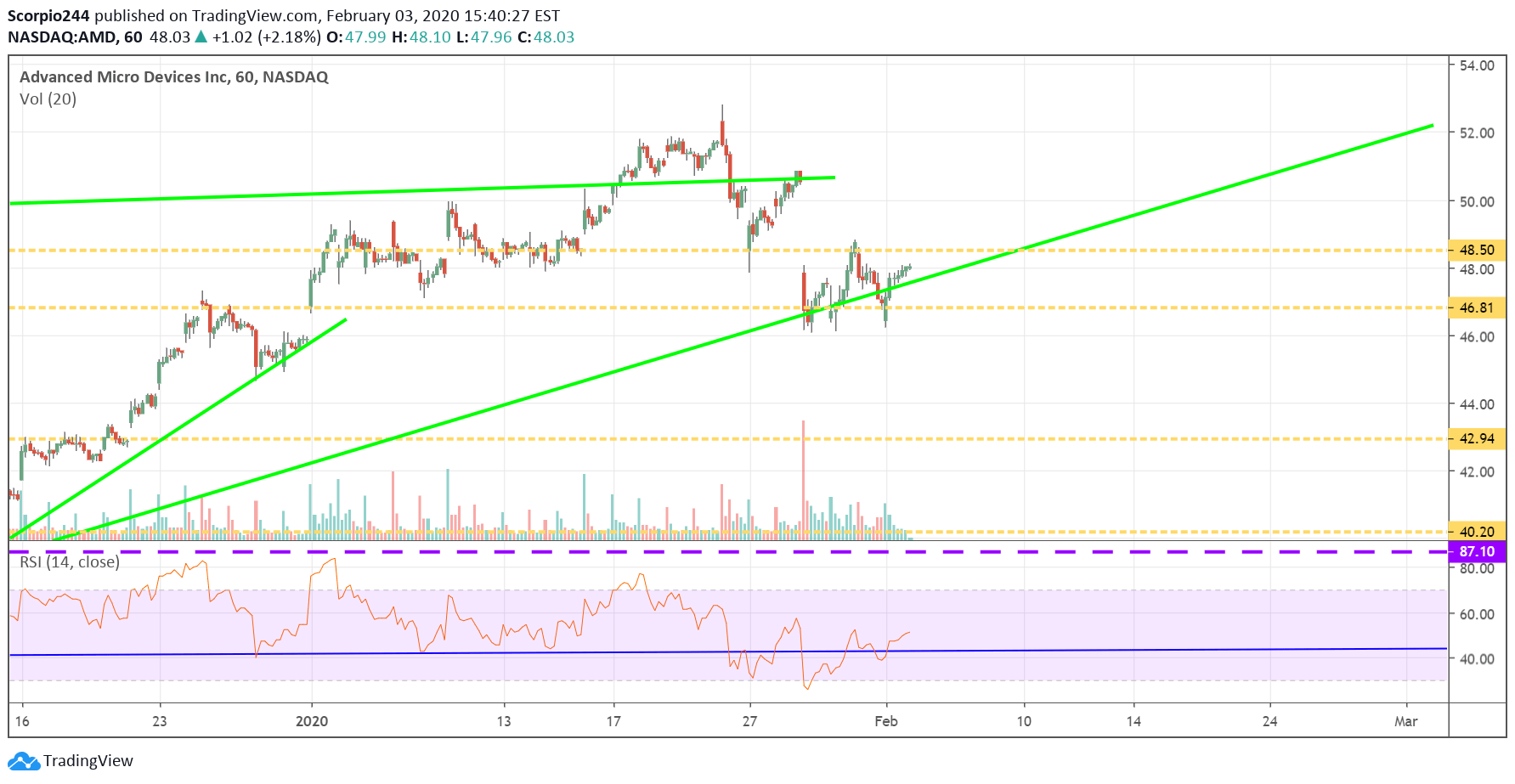Click the RSI 60.00 axis value
The width and height of the screenshot is (1515, 784).
click(1477, 614)
